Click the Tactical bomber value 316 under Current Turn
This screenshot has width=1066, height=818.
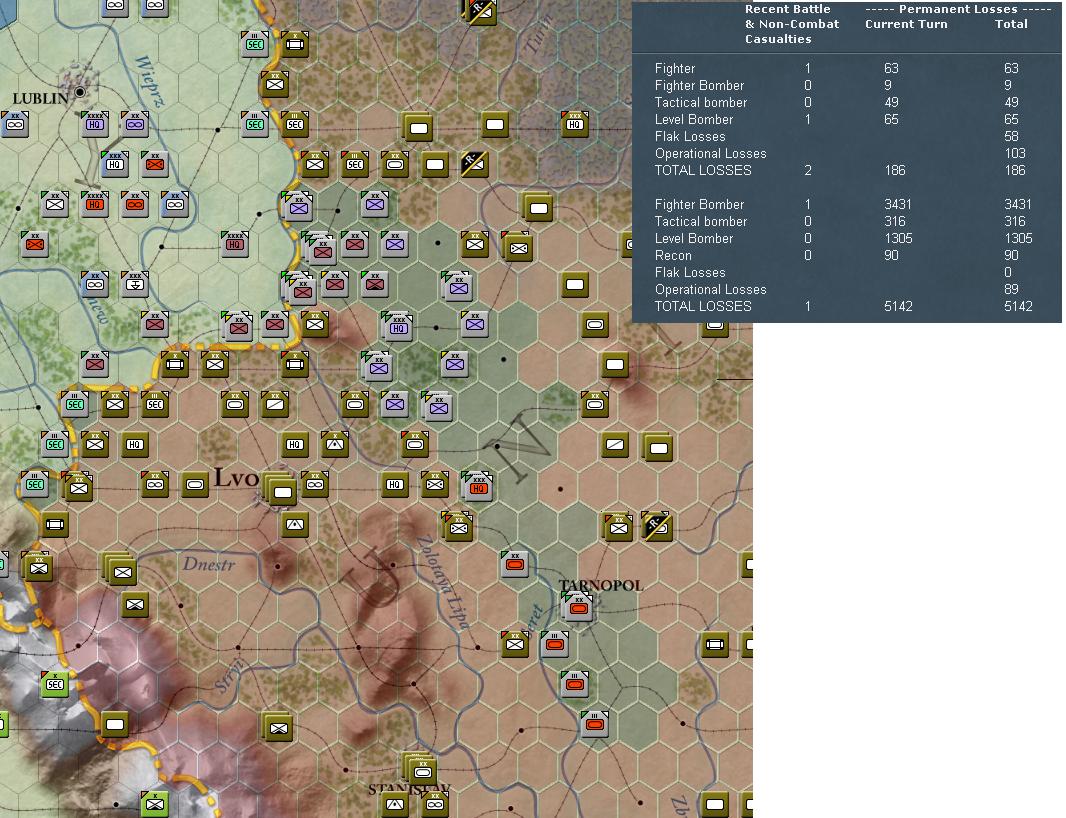tap(895, 221)
